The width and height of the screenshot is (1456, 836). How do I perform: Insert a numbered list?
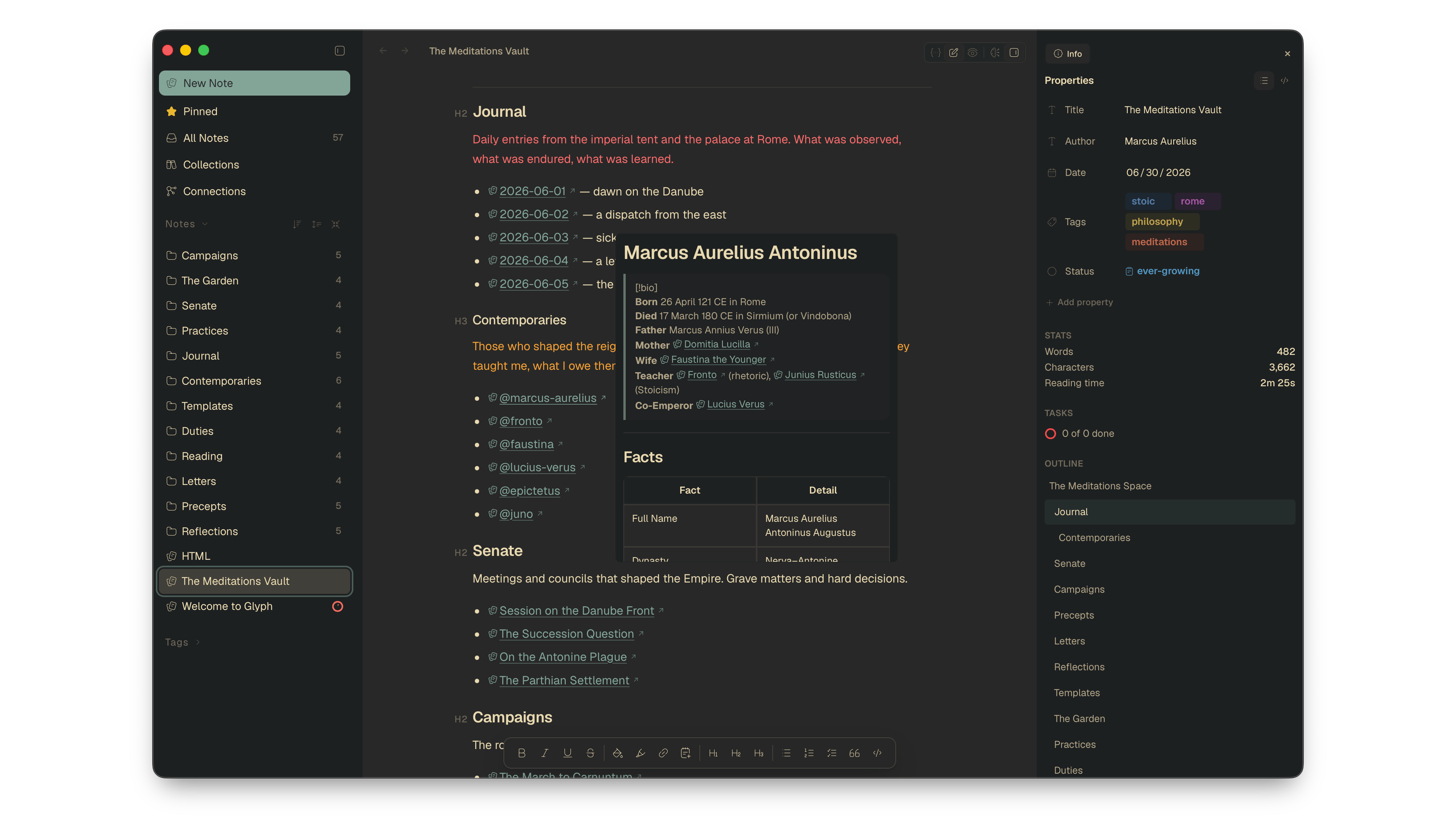[x=809, y=753]
